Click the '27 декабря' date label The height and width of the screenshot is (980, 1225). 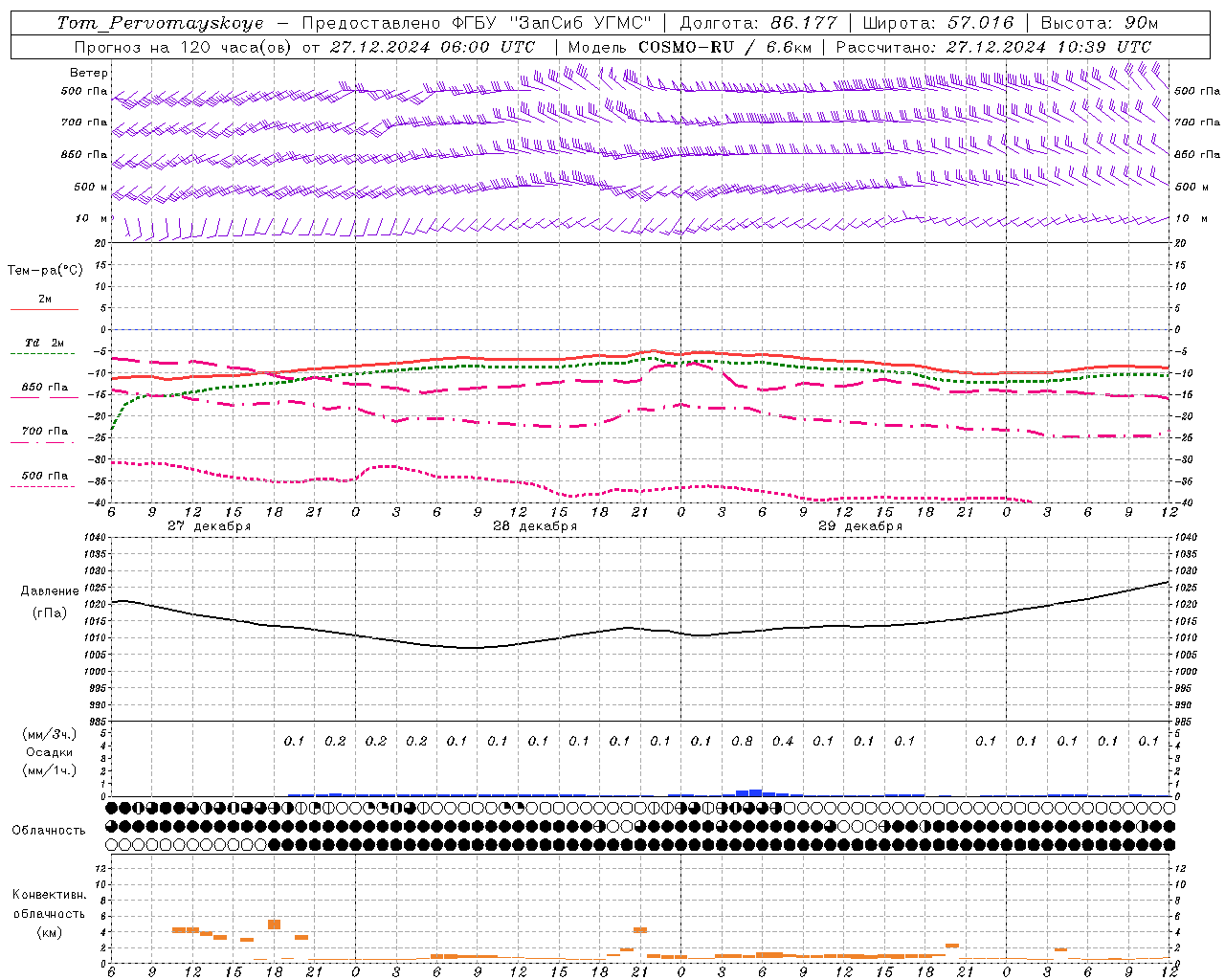click(210, 525)
